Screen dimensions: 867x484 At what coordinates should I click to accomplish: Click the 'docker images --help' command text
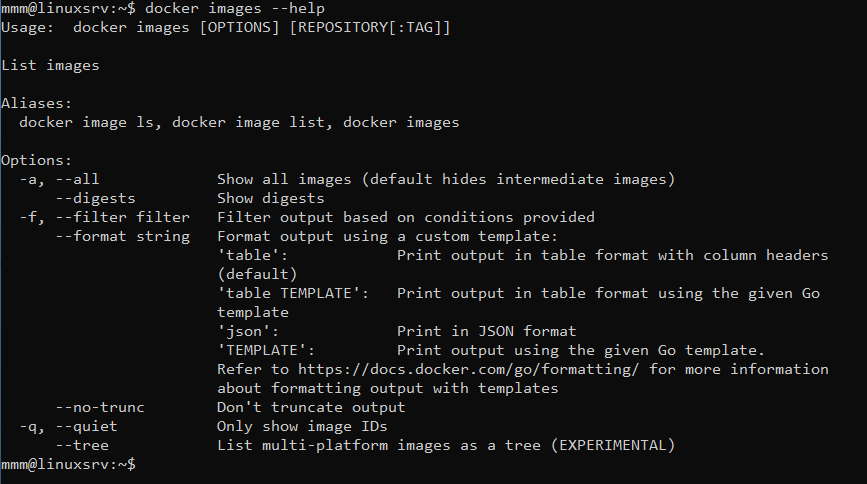[x=234, y=9]
